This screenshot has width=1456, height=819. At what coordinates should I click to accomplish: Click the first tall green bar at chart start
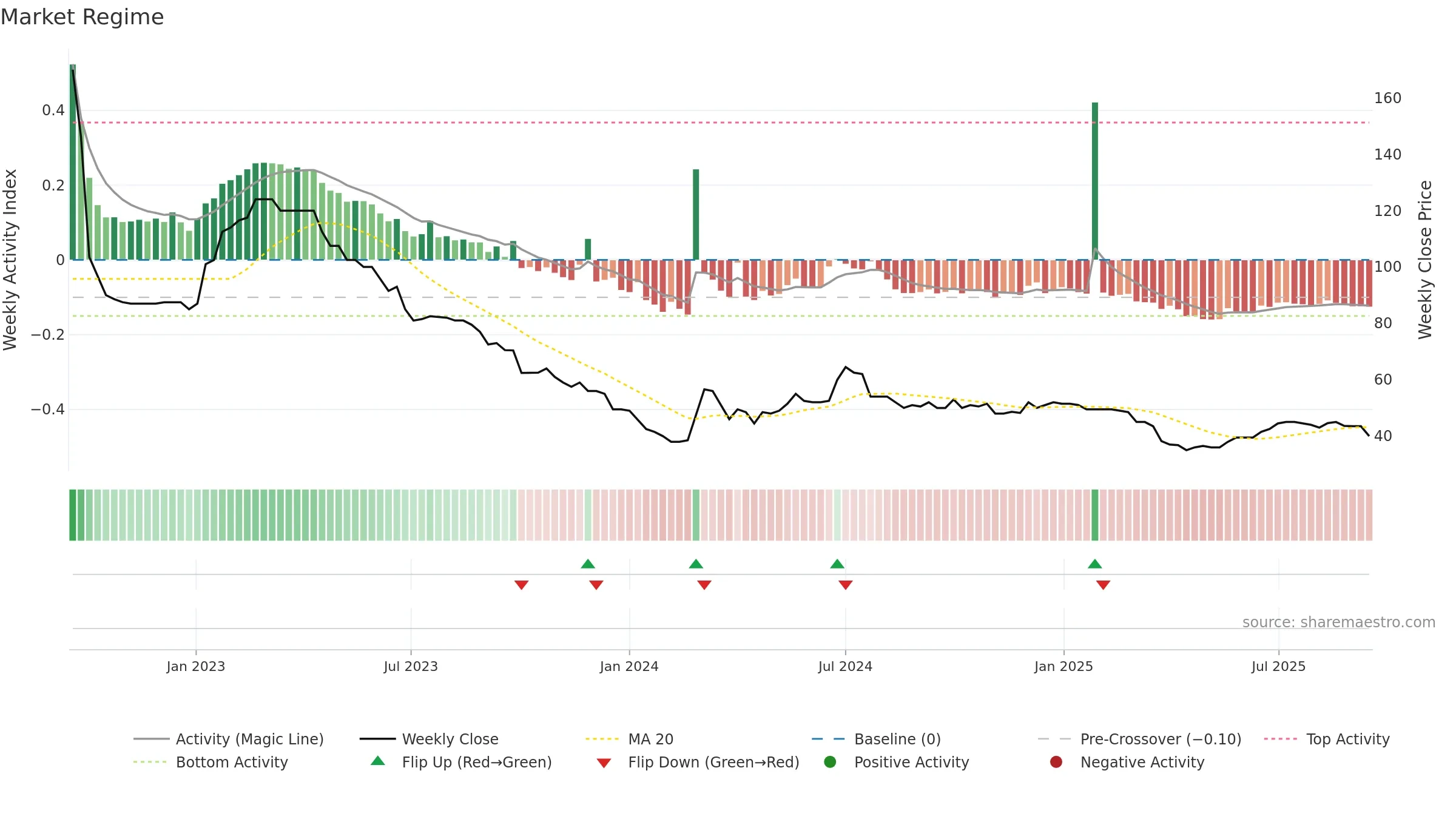click(73, 162)
